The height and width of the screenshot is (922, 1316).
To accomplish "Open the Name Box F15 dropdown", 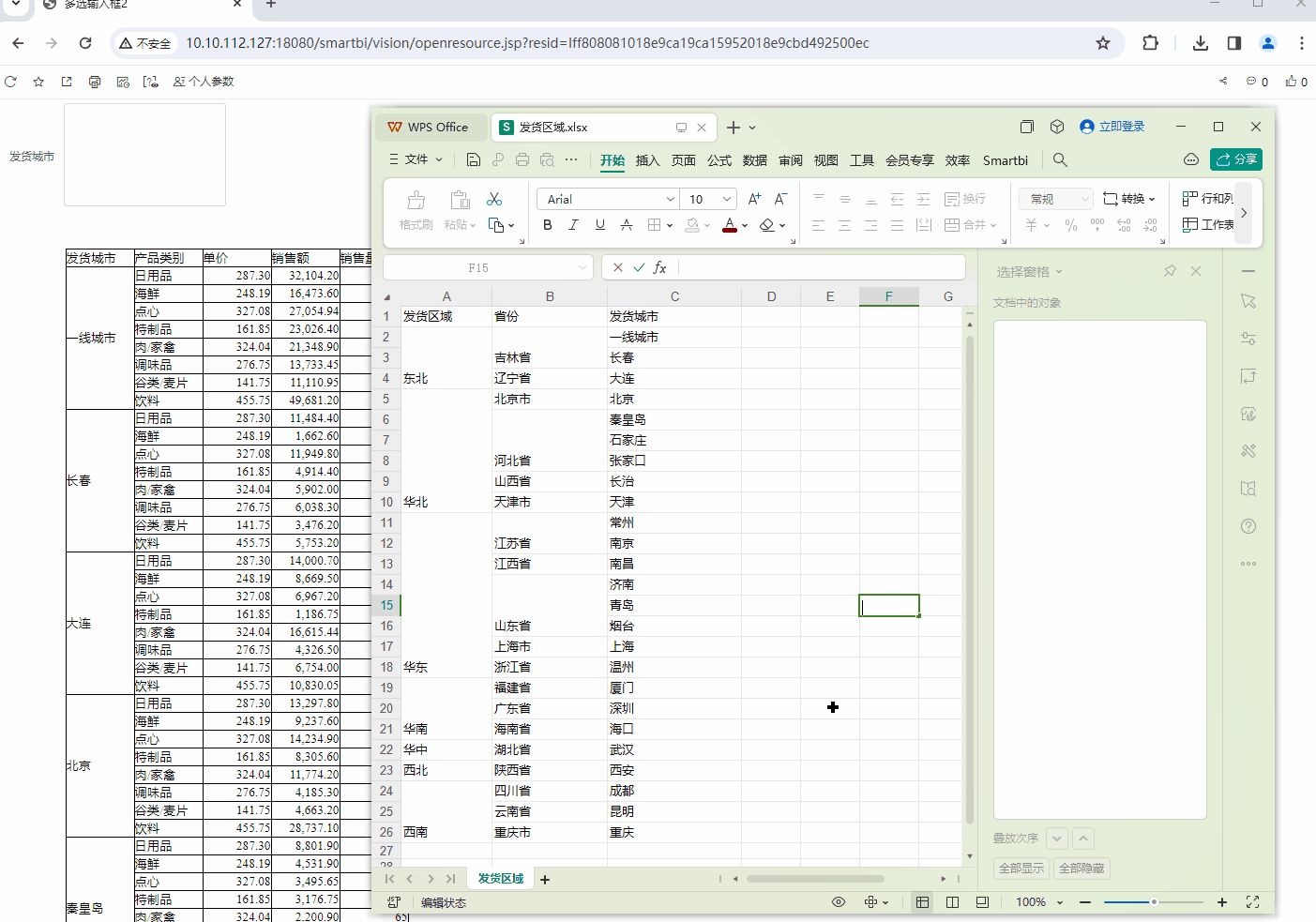I will [x=582, y=267].
